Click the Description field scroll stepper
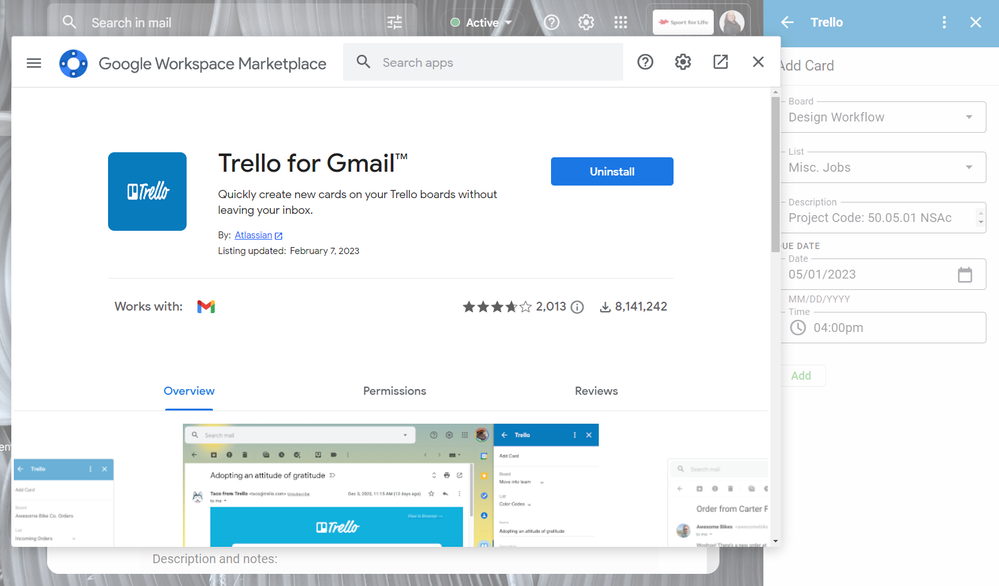 pos(981,218)
